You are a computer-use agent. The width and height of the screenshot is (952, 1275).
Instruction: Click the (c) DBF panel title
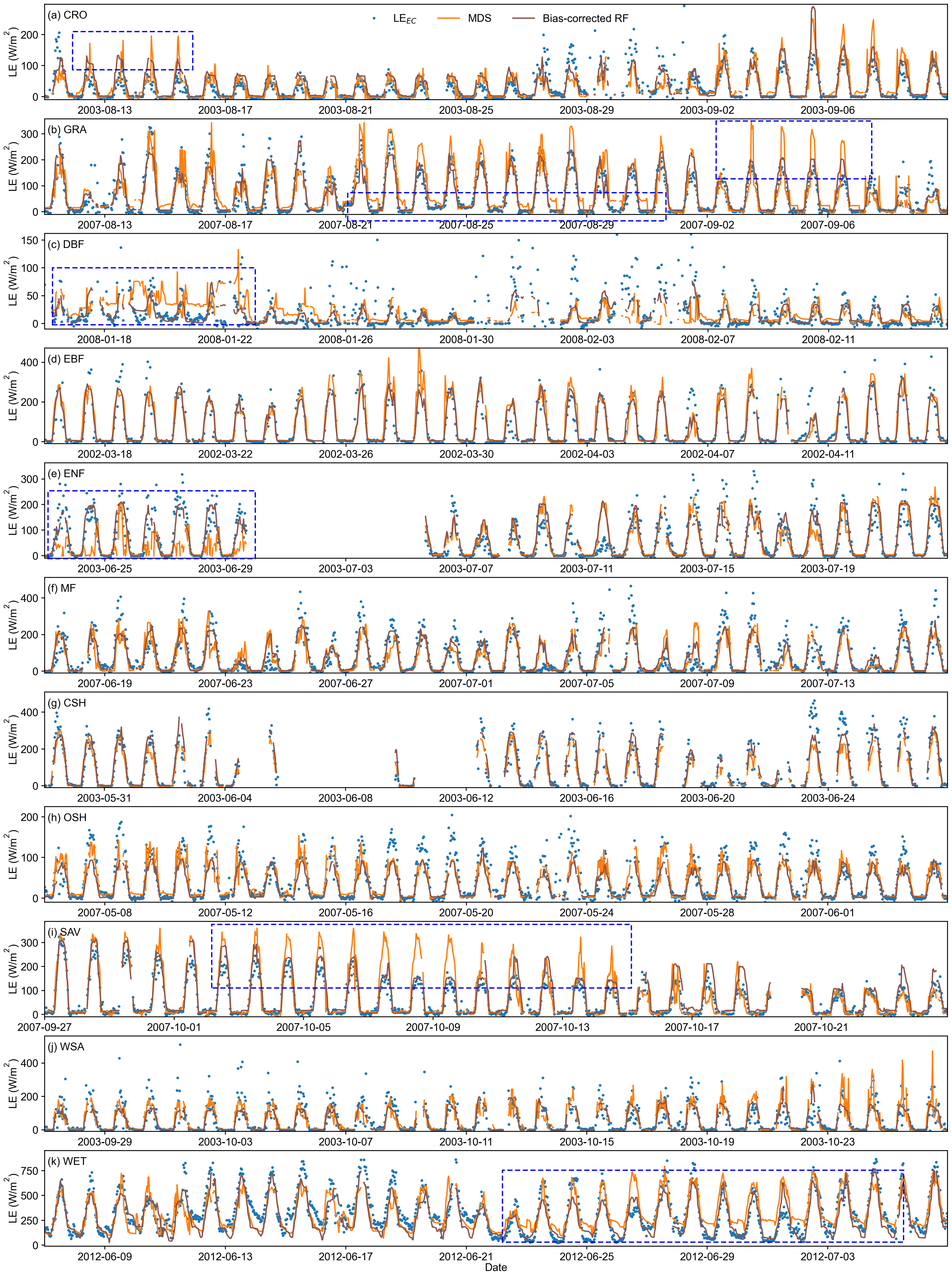(66, 244)
